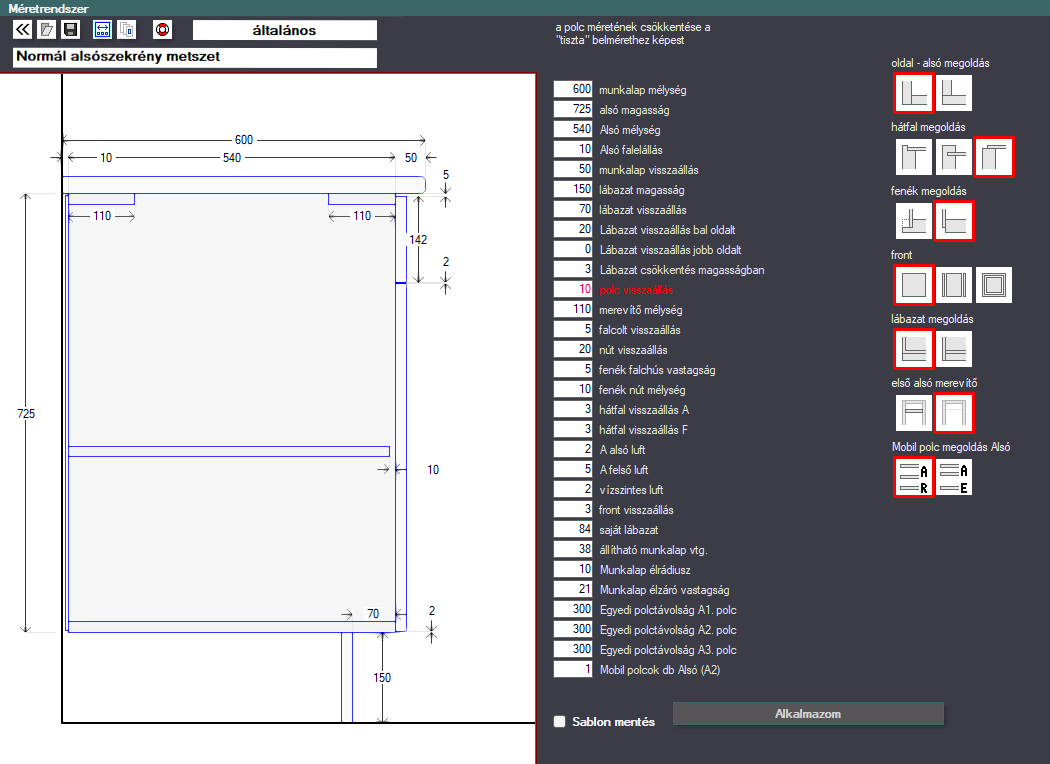Click the Mobil polcok db Alsó field
Viewport: 1050px width, 764px height.
[x=573, y=669]
